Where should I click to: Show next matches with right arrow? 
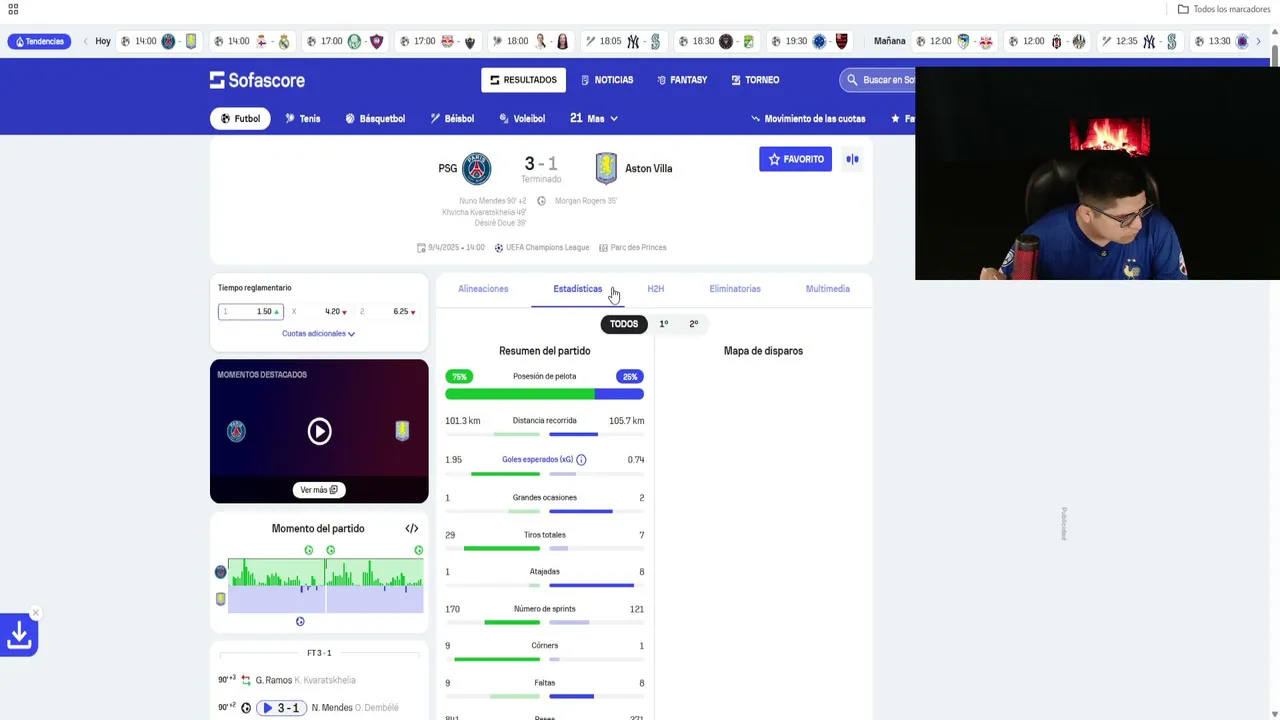click(x=1258, y=41)
